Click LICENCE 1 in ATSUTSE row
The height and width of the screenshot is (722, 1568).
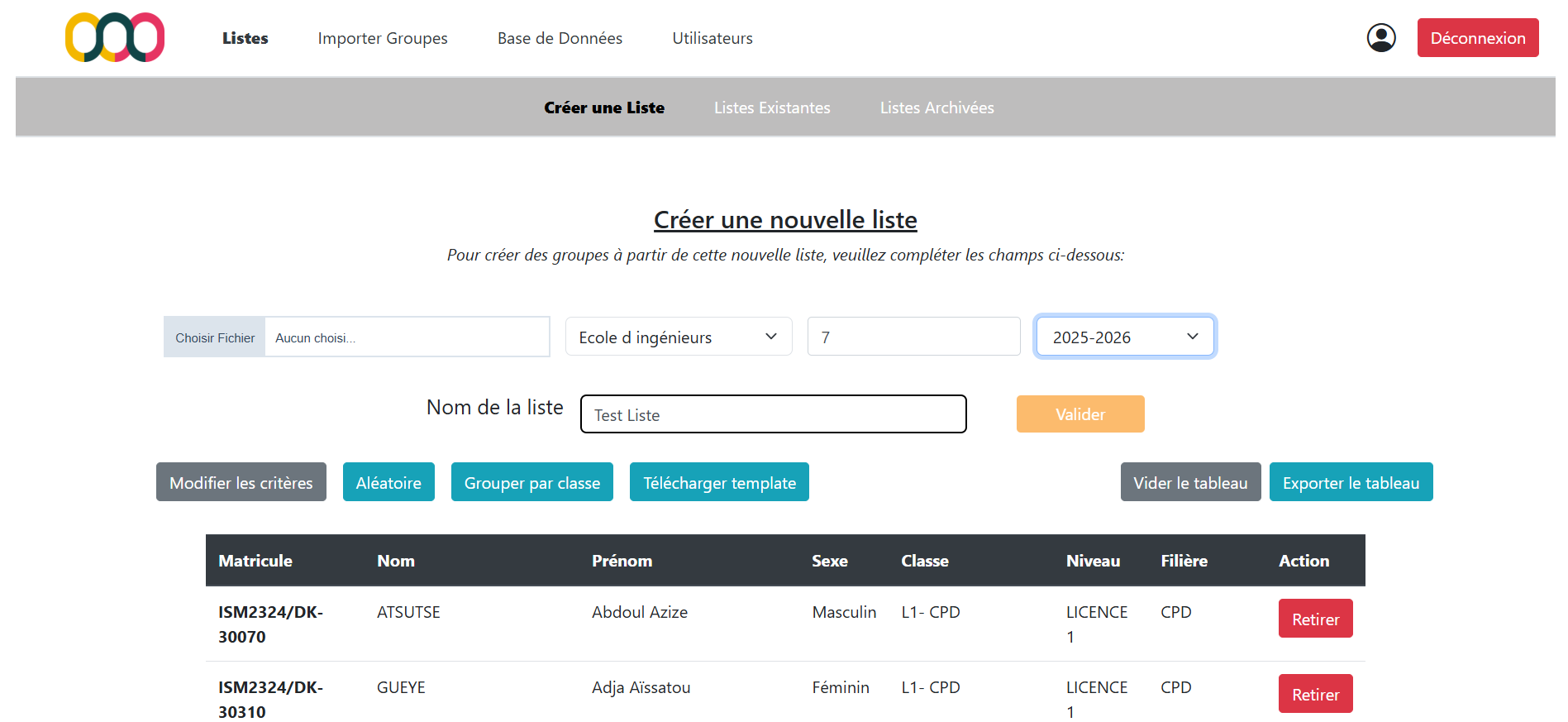pyautogui.click(x=1097, y=624)
